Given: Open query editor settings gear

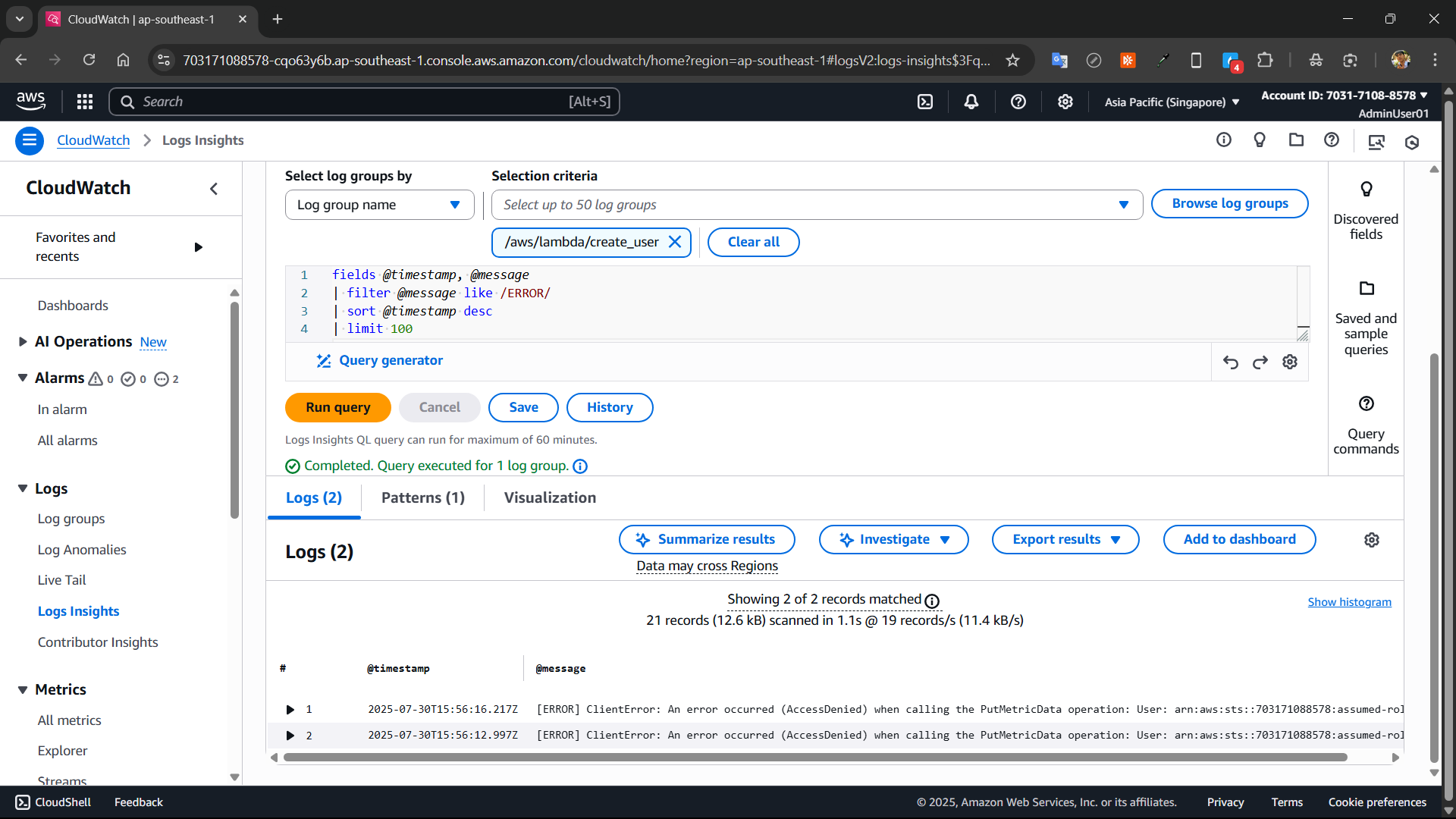Looking at the screenshot, I should (x=1290, y=362).
